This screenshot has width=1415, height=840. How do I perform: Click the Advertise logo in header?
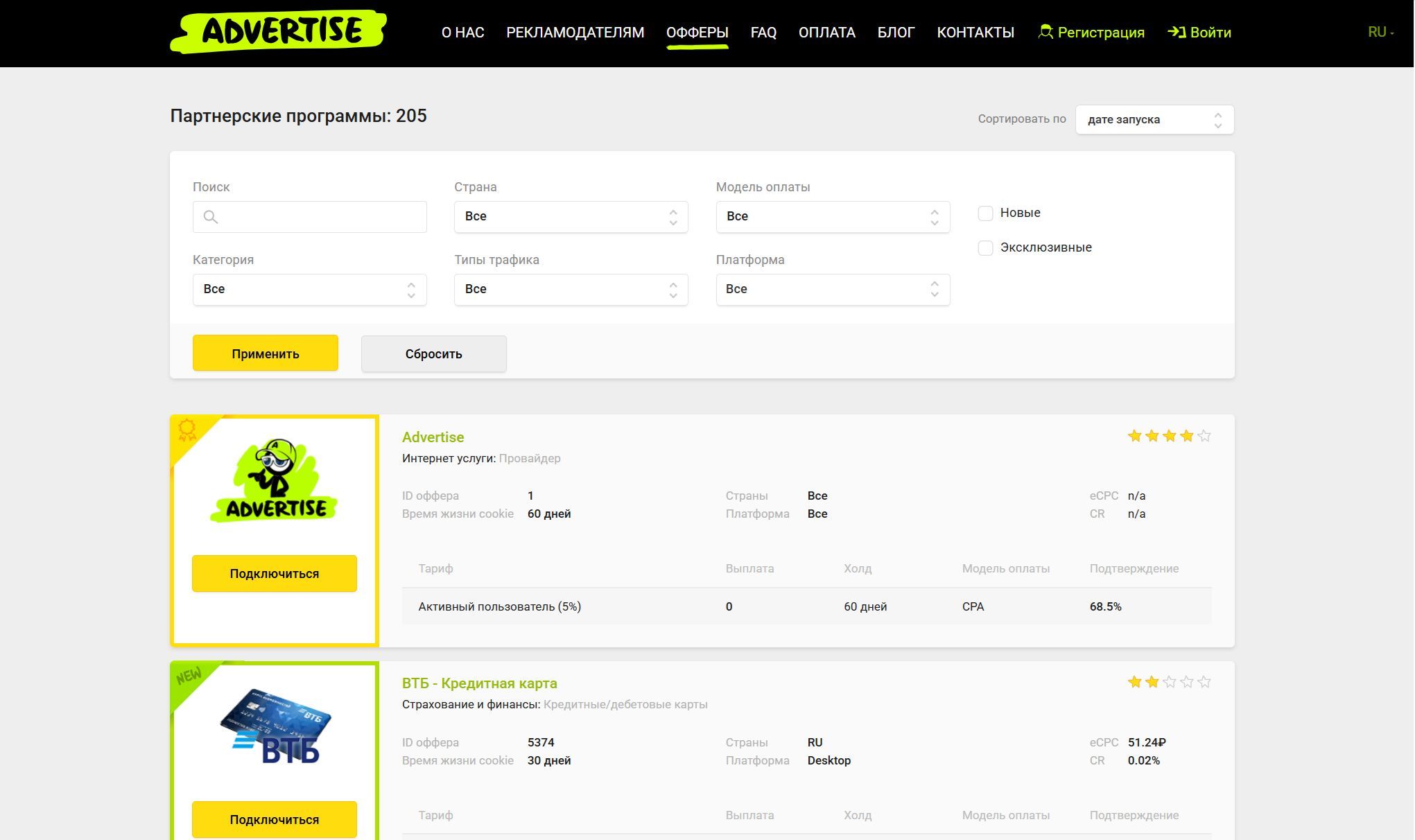278,31
